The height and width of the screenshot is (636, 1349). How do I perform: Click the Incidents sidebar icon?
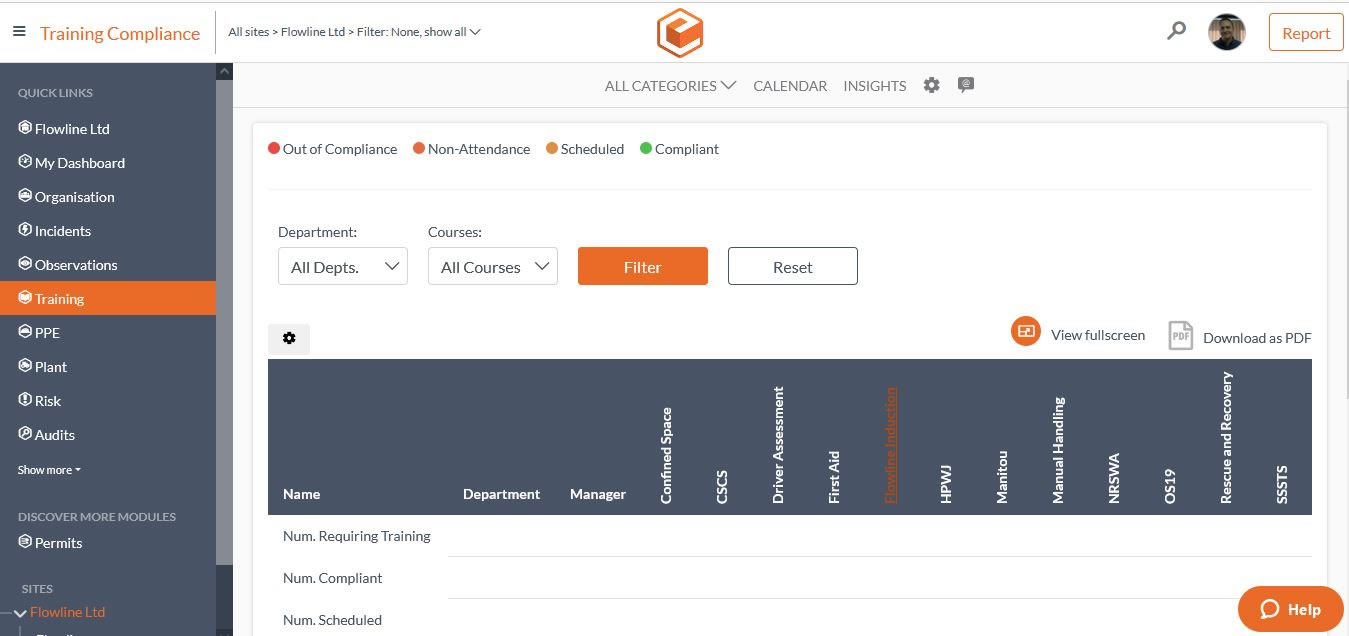26,230
